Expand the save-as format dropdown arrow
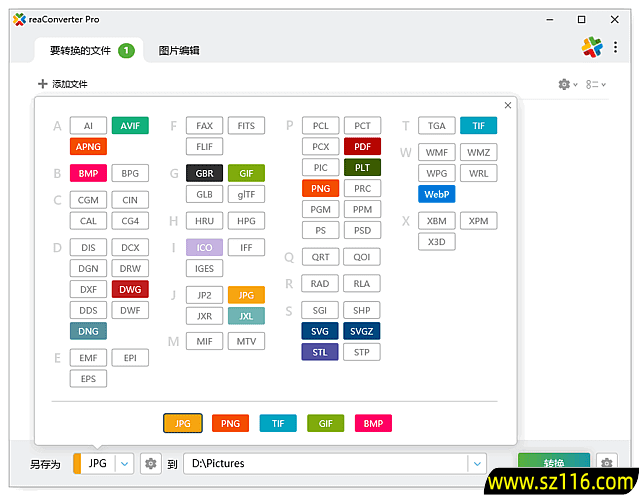The image size is (640, 496). tap(124, 464)
